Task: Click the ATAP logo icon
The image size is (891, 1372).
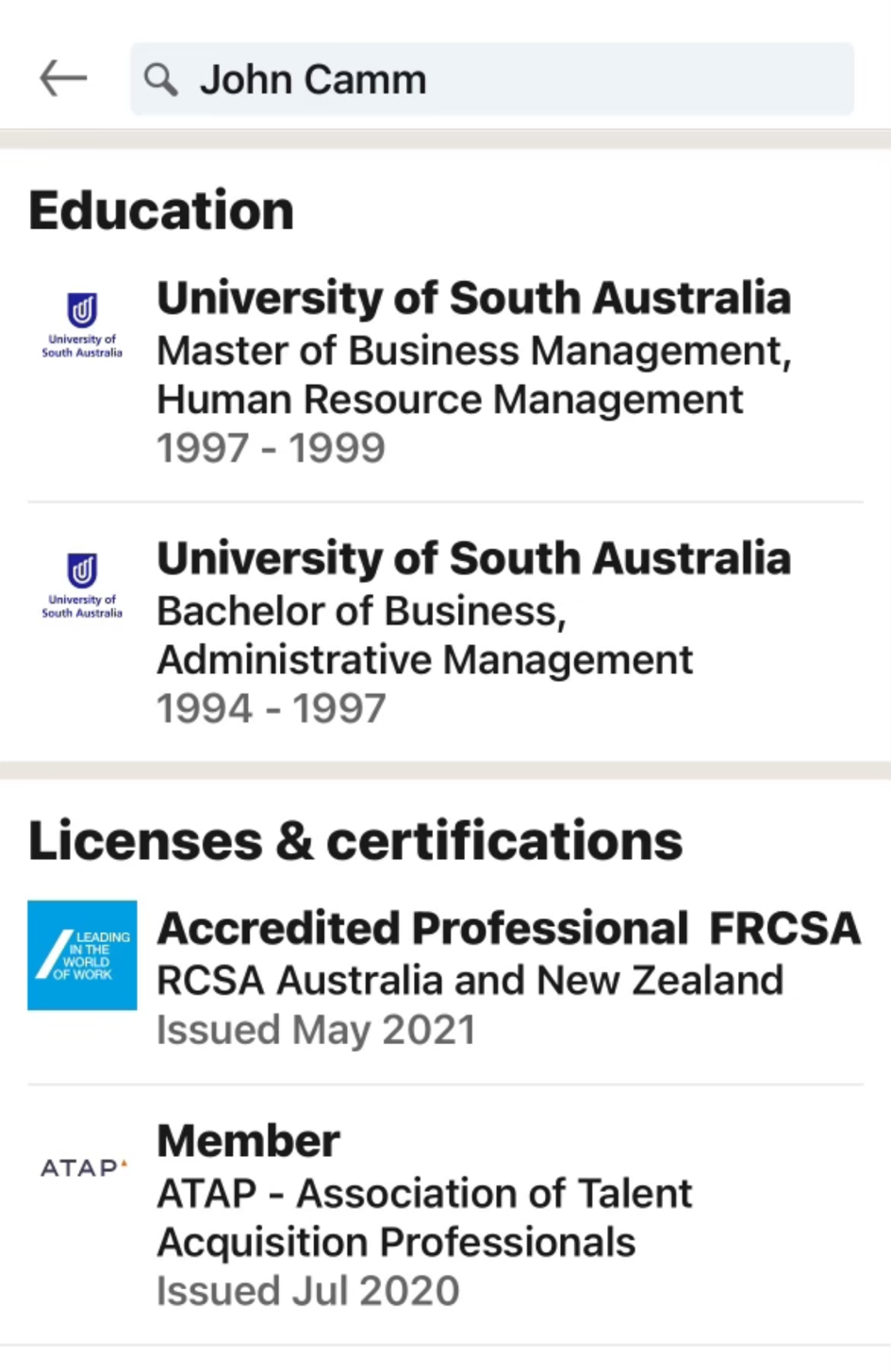Action: [83, 1167]
